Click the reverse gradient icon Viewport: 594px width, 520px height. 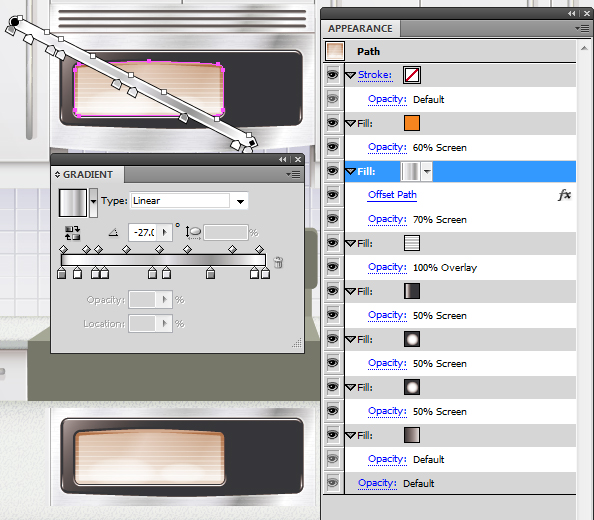(x=72, y=233)
